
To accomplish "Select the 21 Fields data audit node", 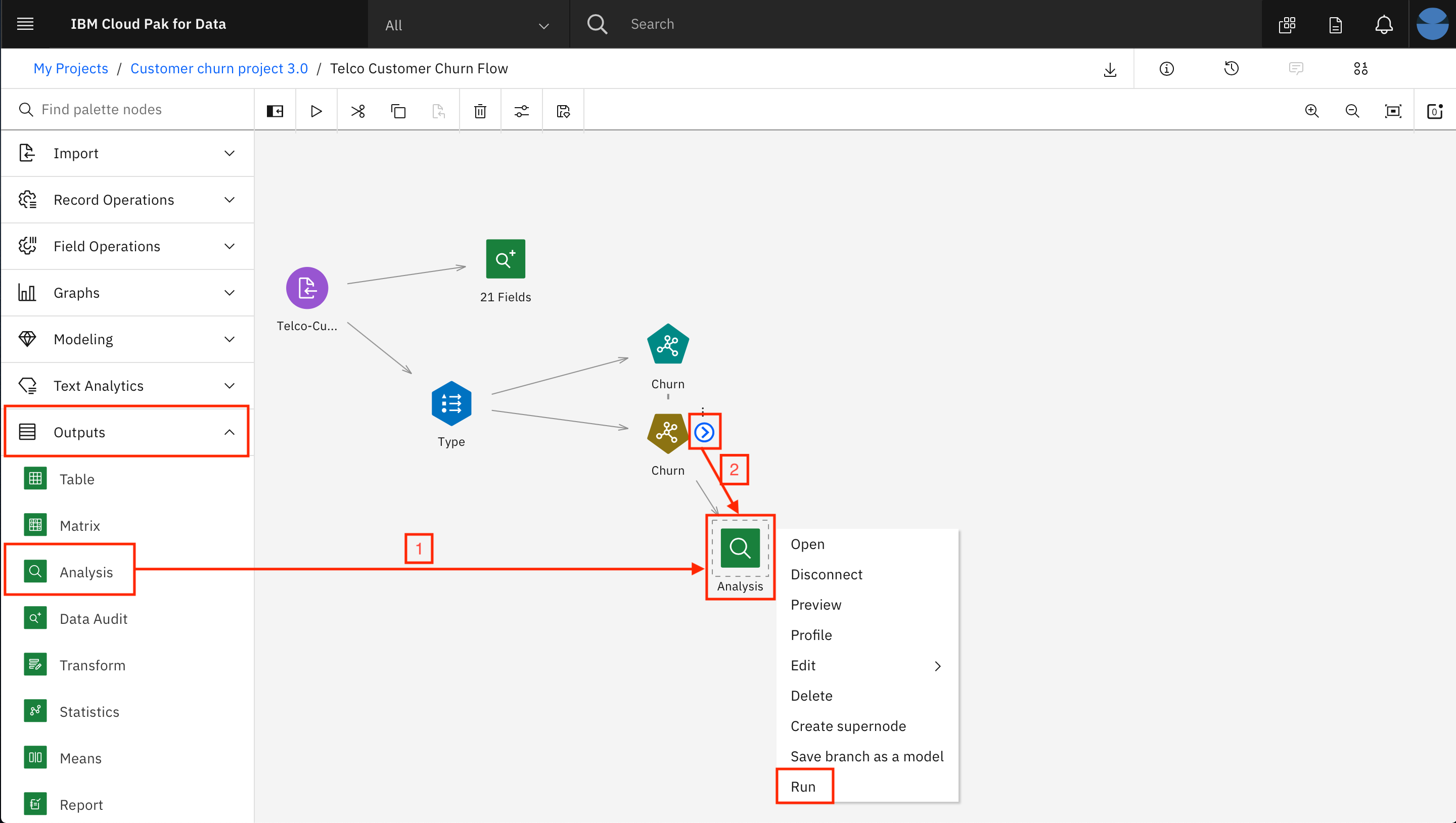I will [506, 258].
